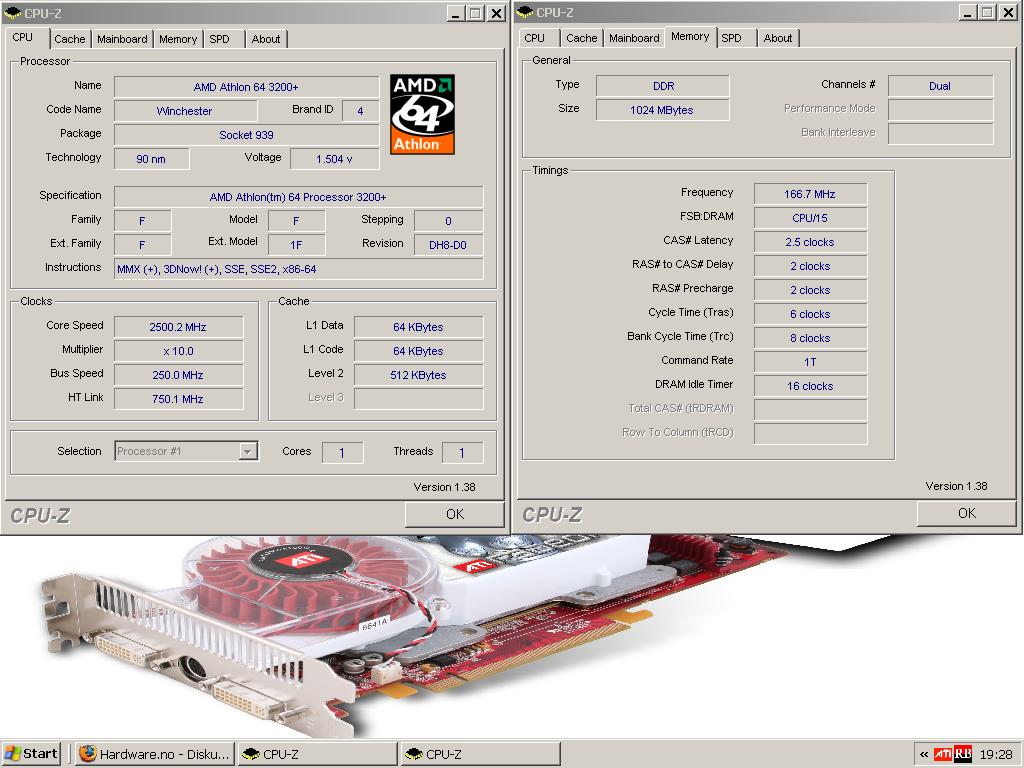Viewport: 1024px width, 768px height.
Task: Open the Windows Start button
Action: (x=31, y=754)
